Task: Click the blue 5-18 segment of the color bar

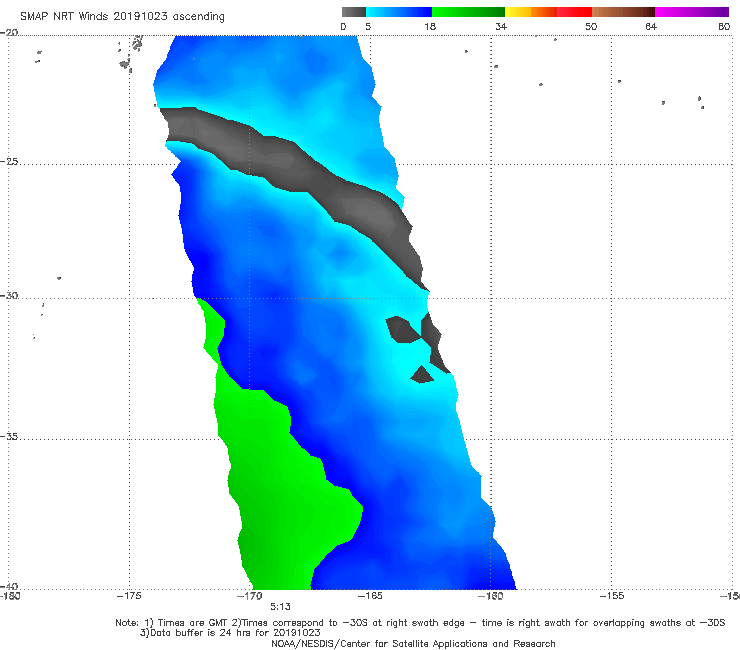Action: (x=399, y=12)
